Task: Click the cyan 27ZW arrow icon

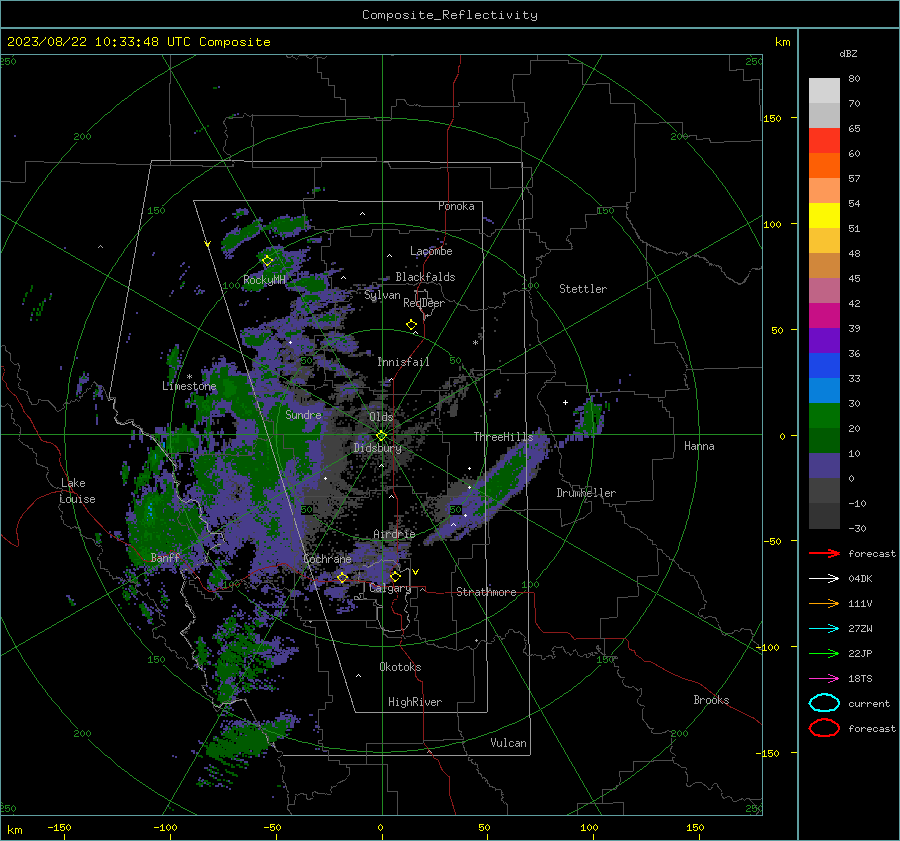Action: pyautogui.click(x=824, y=629)
